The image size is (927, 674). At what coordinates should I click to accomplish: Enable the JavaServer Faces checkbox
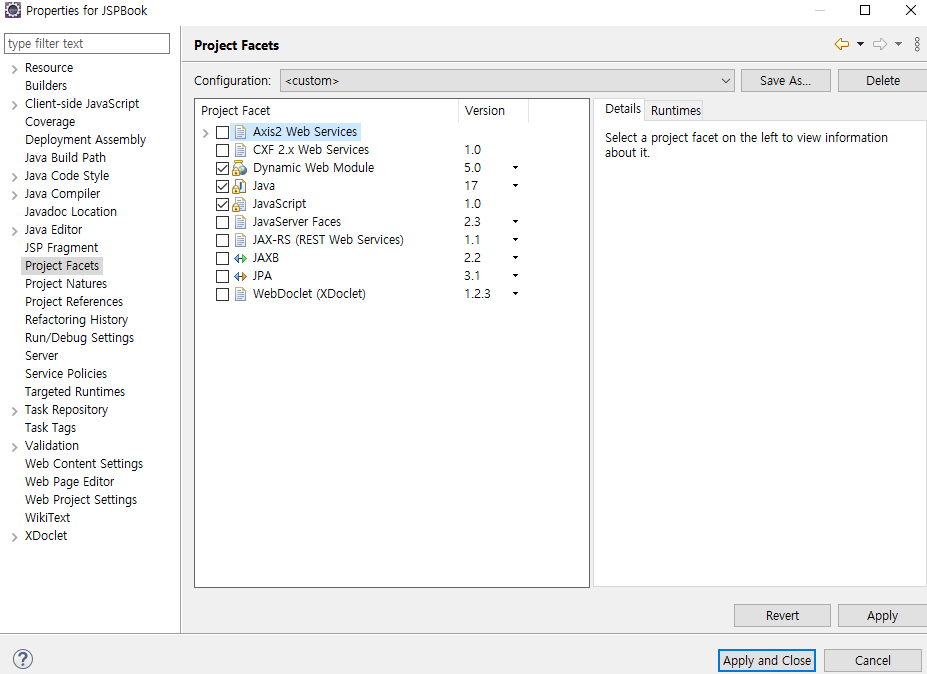pos(222,222)
